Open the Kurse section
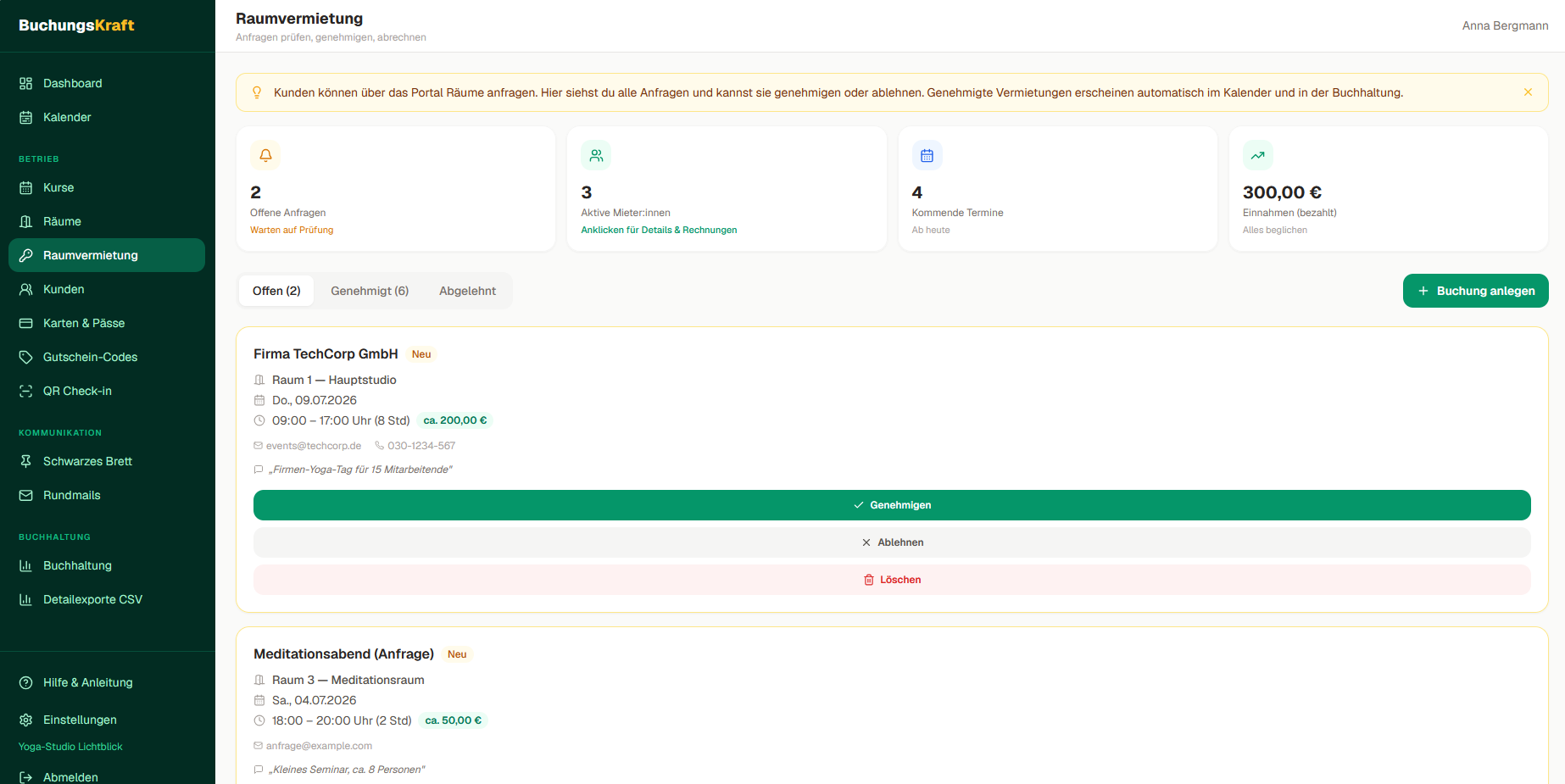Screen dimensions: 1565x784 coord(107,187)
